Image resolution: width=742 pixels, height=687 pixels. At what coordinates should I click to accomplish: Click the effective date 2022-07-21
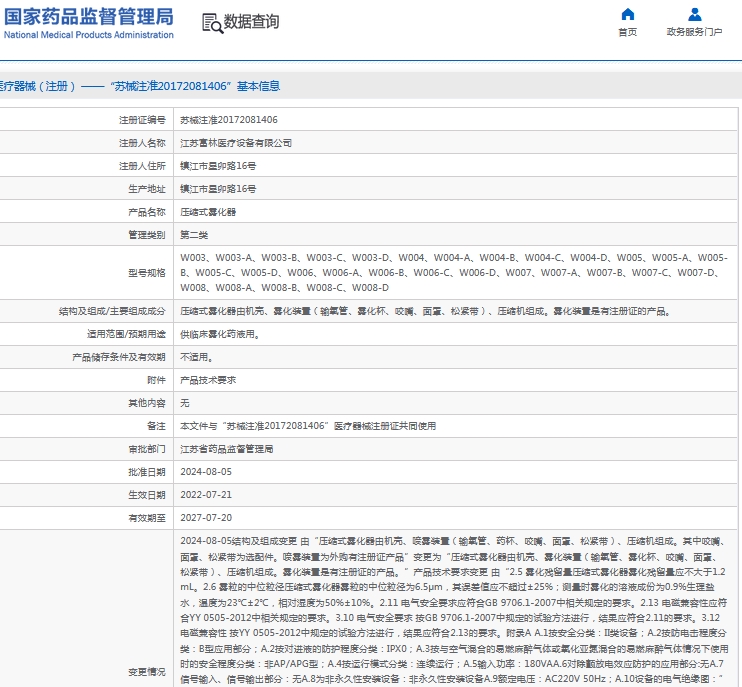pyautogui.click(x=206, y=495)
